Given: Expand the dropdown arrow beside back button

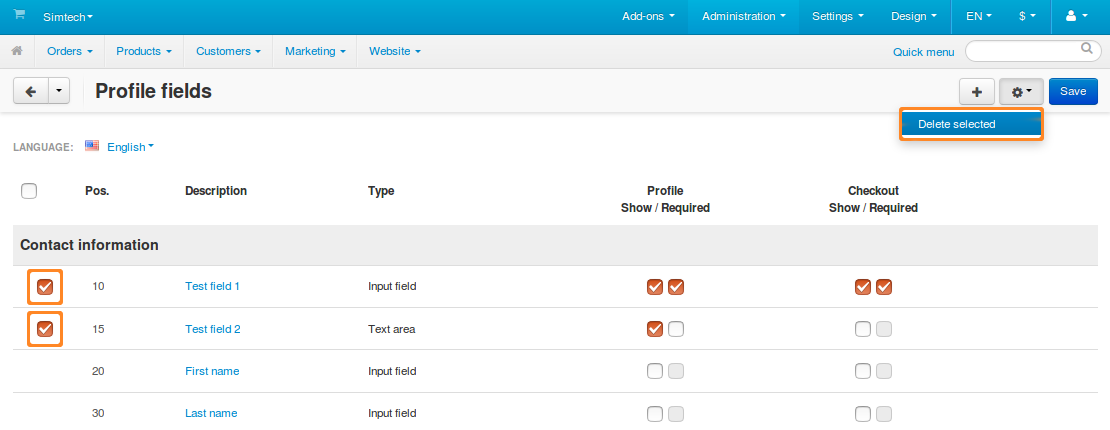Looking at the screenshot, I should [x=59, y=91].
